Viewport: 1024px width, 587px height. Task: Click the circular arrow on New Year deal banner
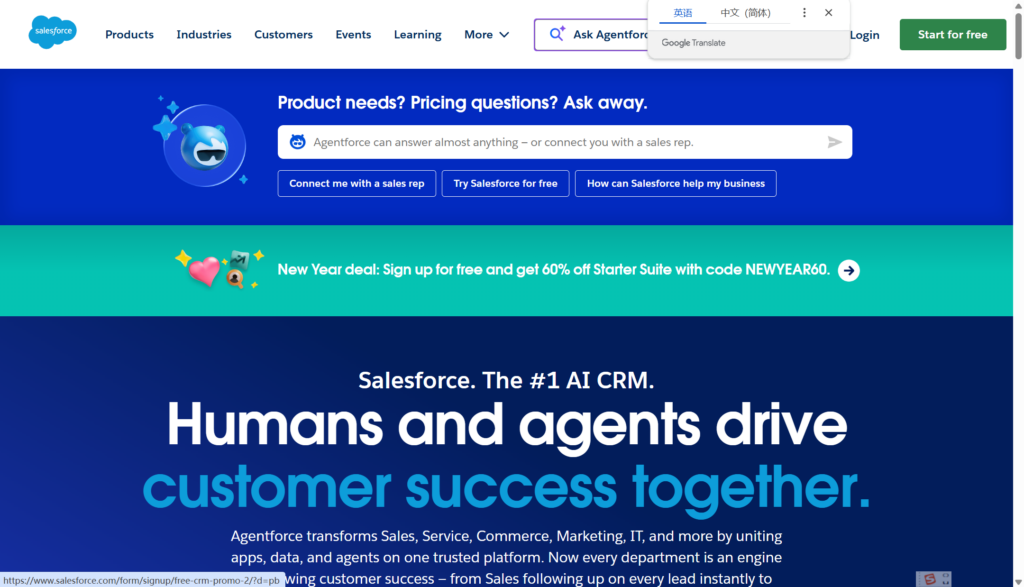coord(848,270)
